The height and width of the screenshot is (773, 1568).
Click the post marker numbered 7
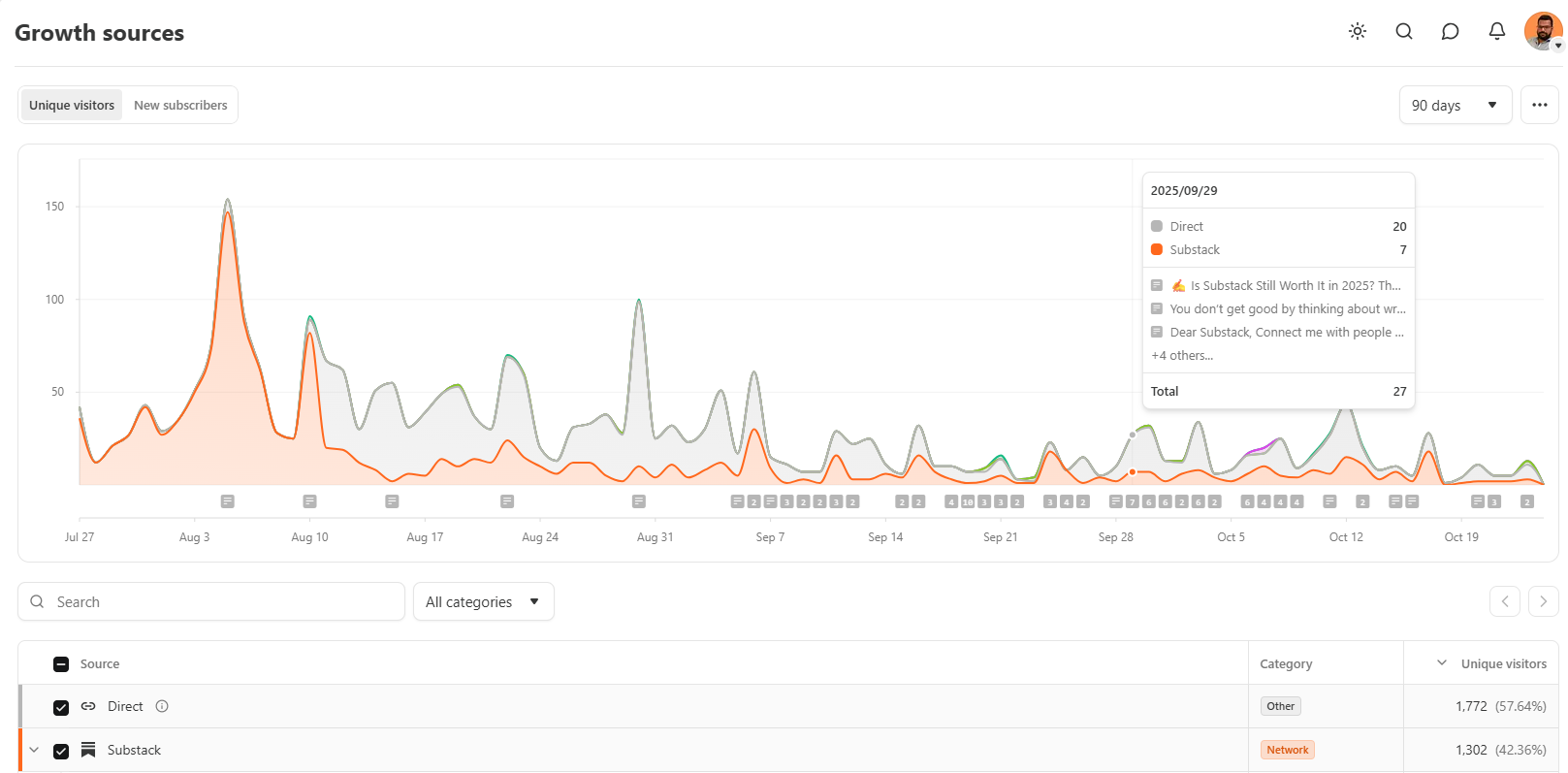coord(1133,501)
